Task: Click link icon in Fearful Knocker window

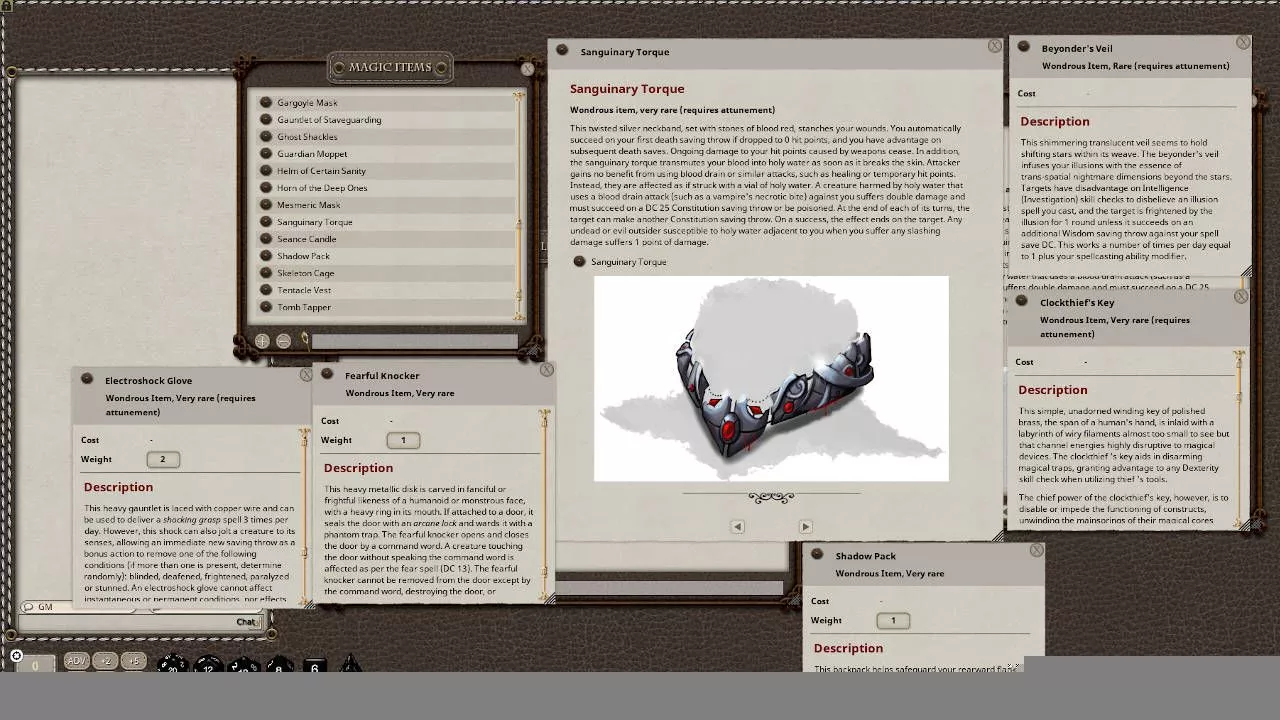Action: (327, 374)
